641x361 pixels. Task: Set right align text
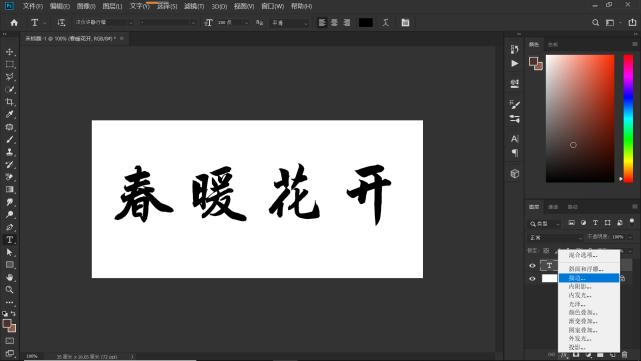tap(347, 23)
